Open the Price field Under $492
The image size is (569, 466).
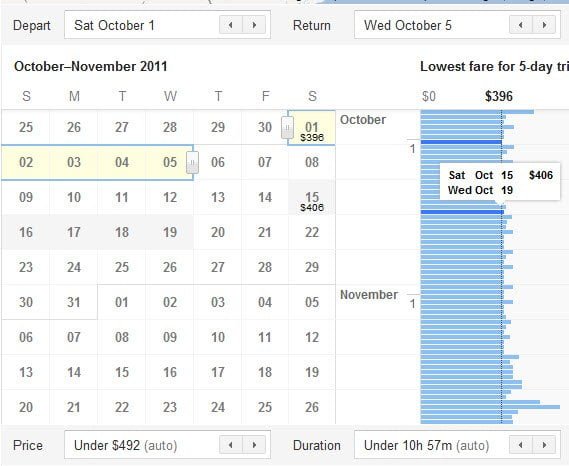click(x=167, y=445)
